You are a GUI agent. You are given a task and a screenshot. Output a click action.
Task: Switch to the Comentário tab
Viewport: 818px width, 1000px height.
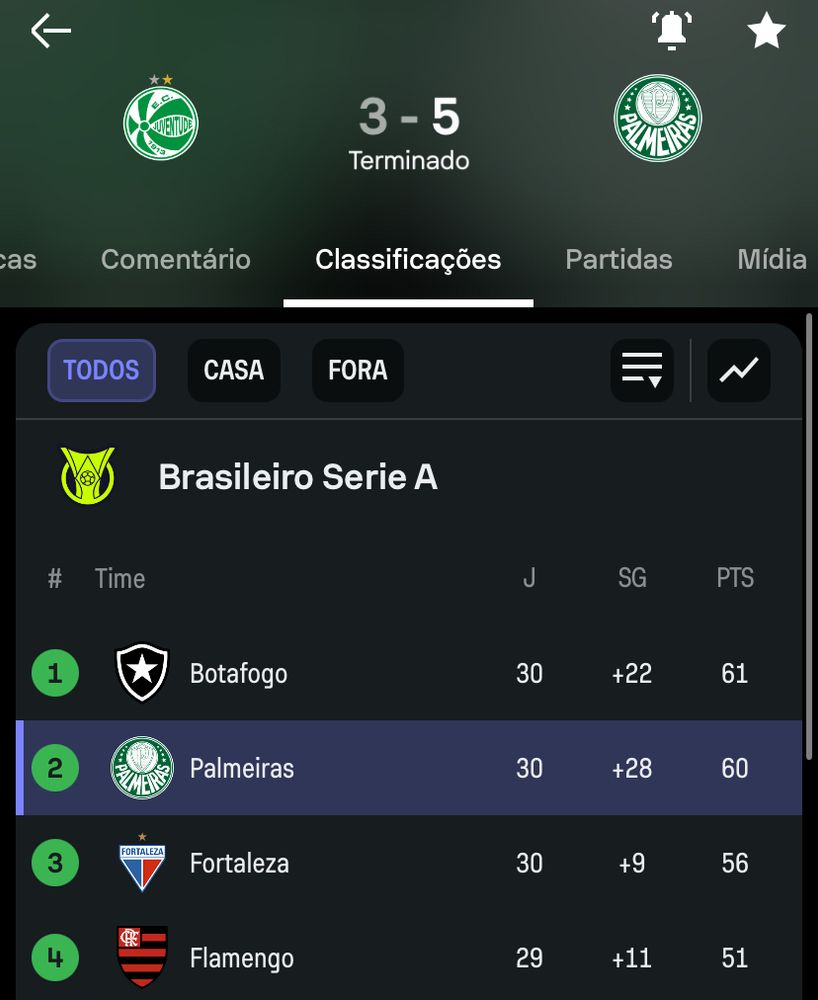176,260
